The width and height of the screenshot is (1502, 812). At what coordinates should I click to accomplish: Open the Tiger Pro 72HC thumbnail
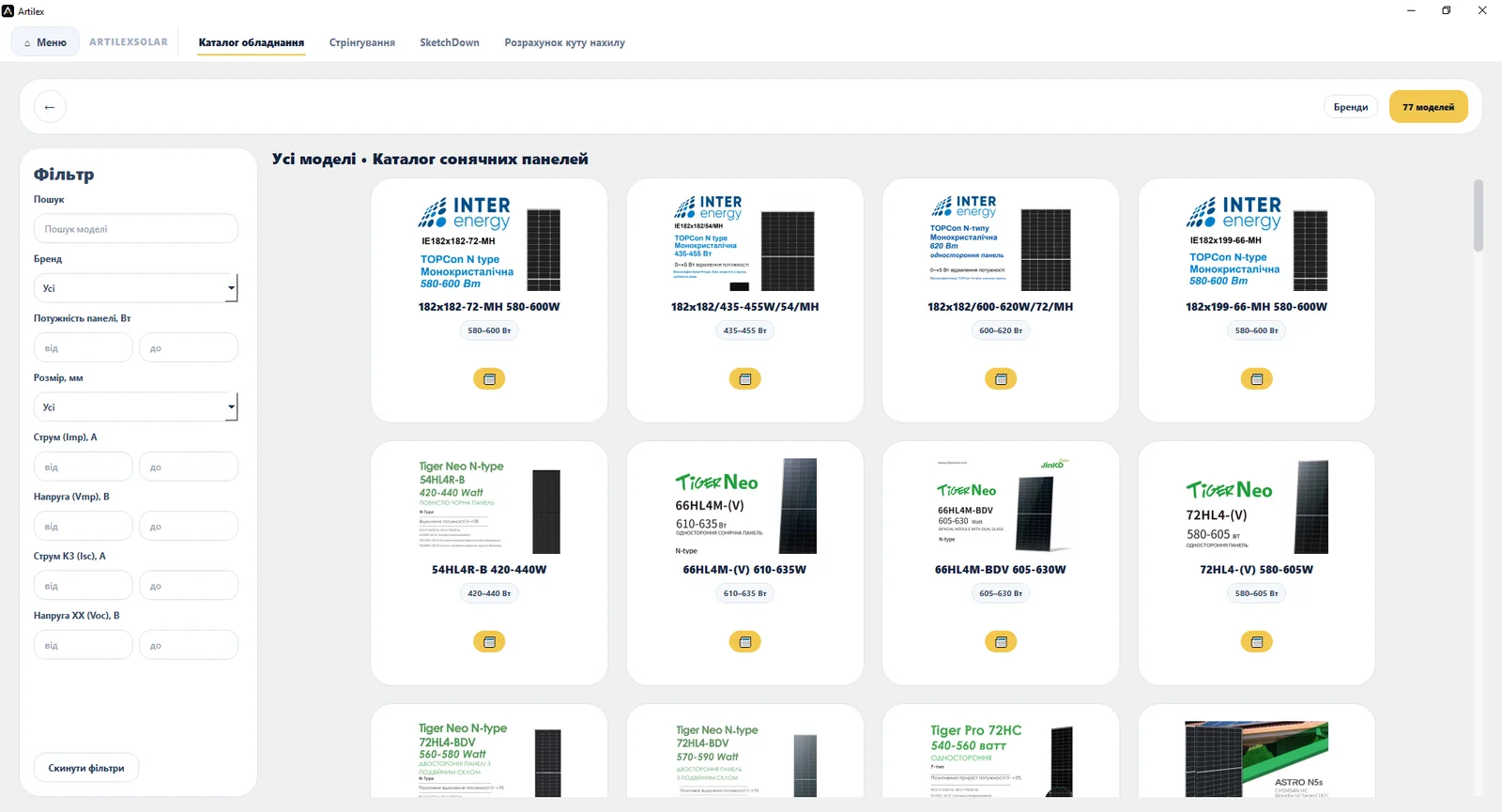pos(1001,758)
